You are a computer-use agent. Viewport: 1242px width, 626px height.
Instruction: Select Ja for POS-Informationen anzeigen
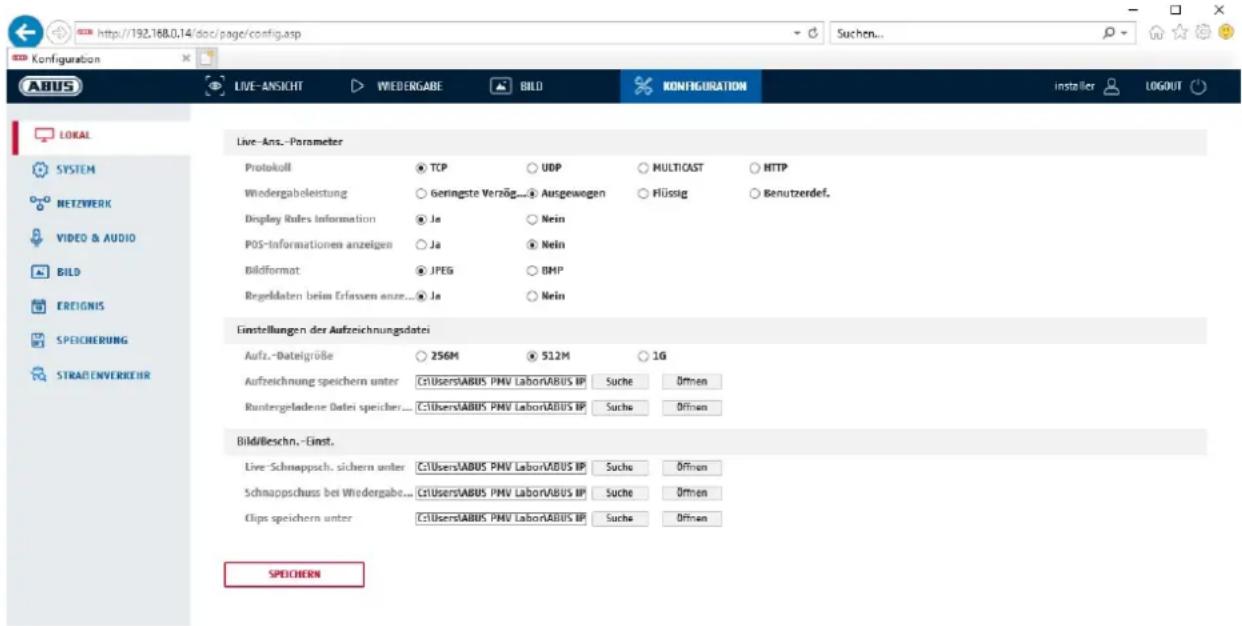point(421,245)
